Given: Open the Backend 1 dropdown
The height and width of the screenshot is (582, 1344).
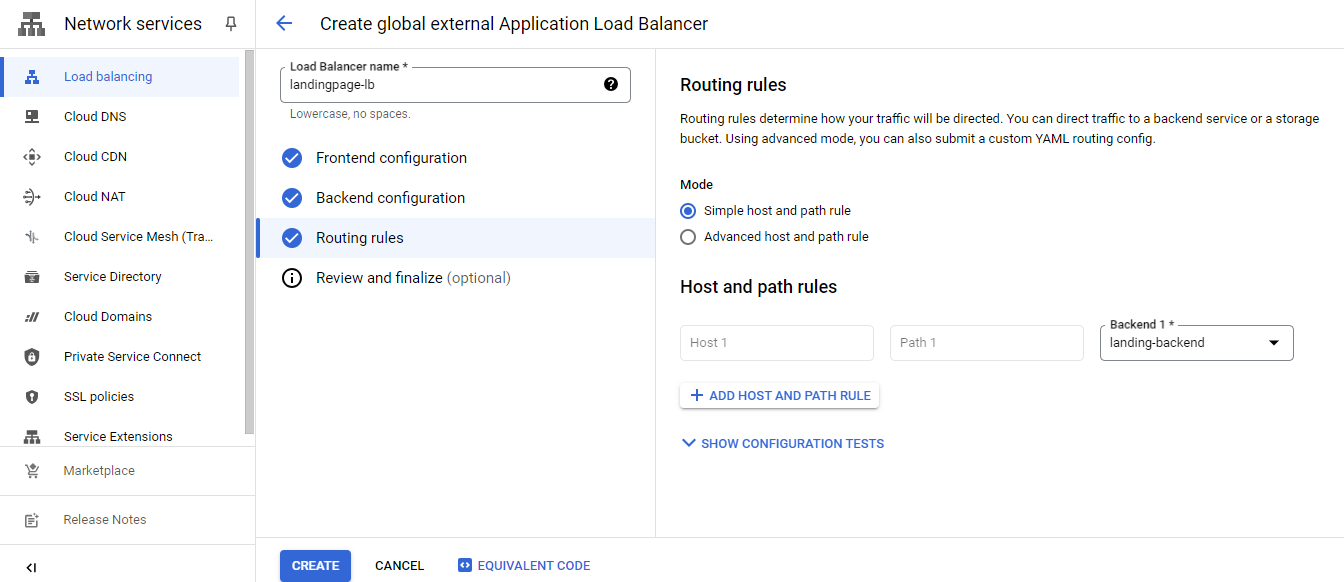Looking at the screenshot, I should [x=1275, y=342].
